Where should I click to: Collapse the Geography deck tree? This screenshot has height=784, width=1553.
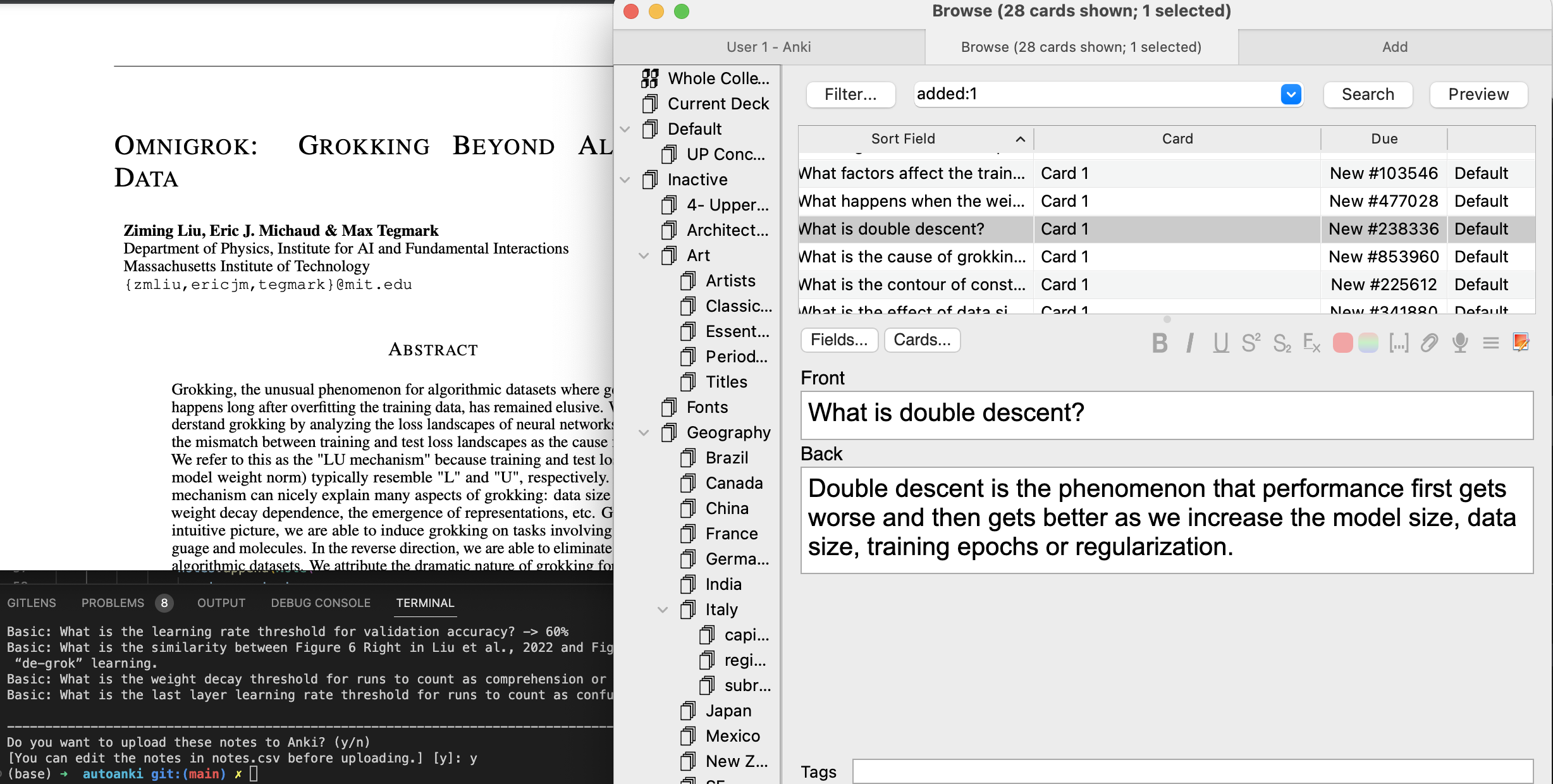644,432
